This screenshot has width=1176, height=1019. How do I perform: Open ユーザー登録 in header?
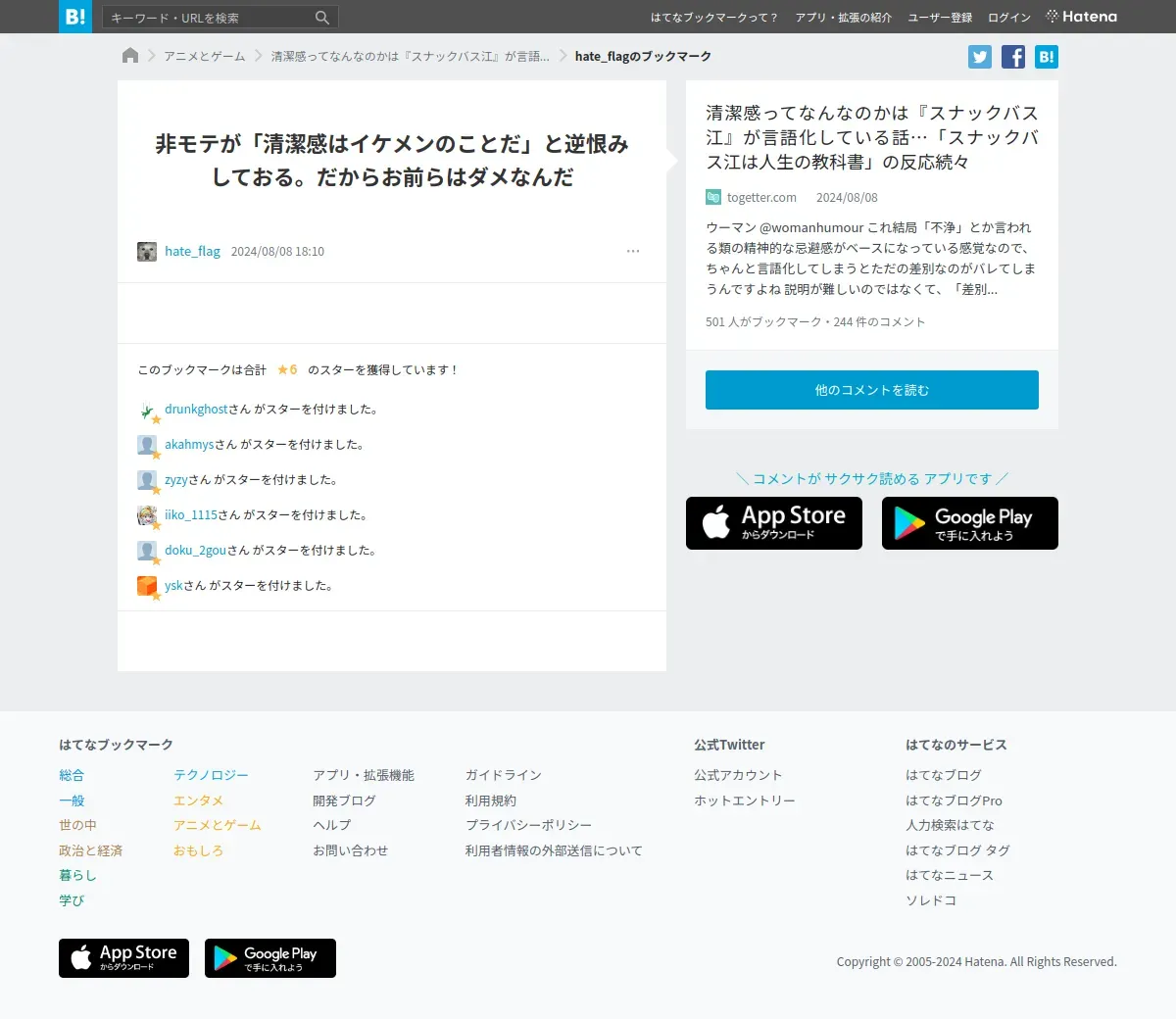coord(940,18)
